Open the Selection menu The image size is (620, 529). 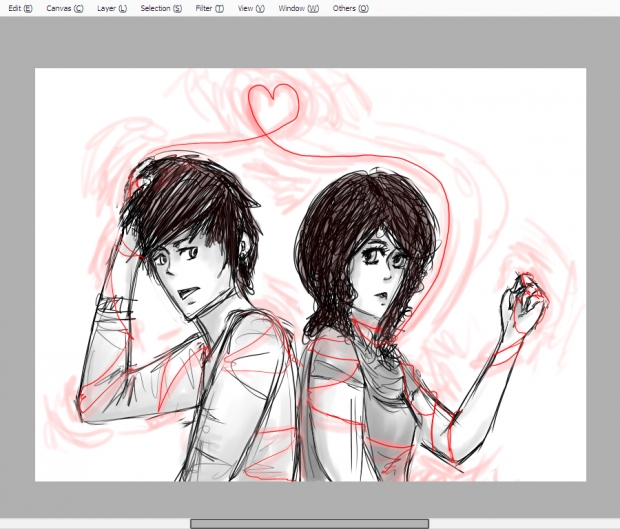point(161,8)
